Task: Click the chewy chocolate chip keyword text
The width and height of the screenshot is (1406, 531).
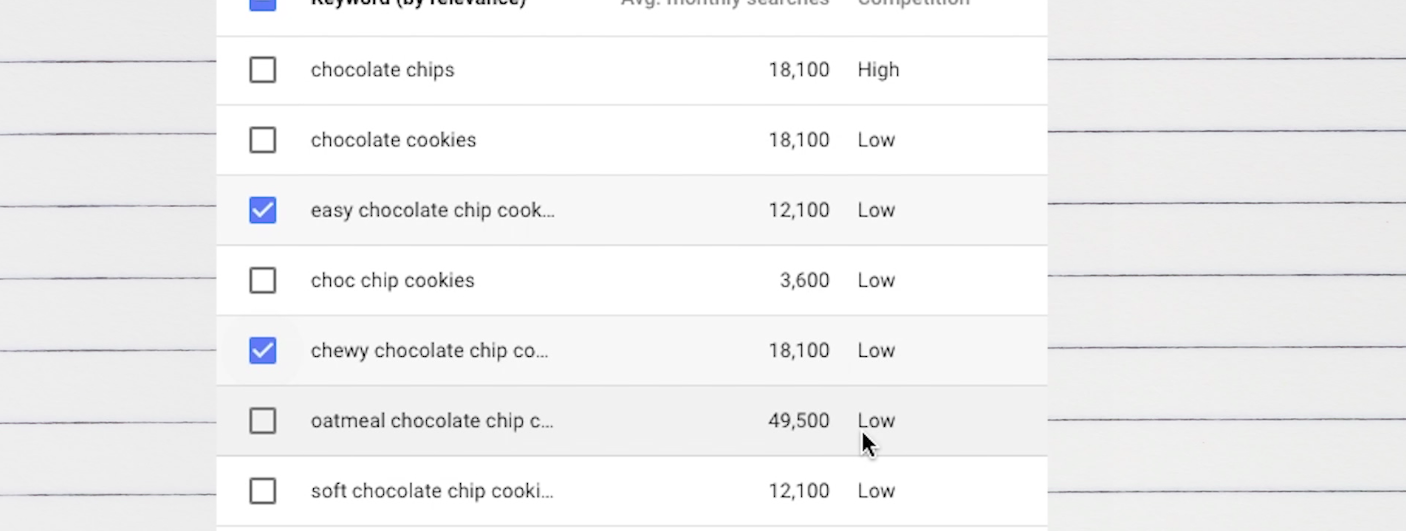Action: (430, 351)
